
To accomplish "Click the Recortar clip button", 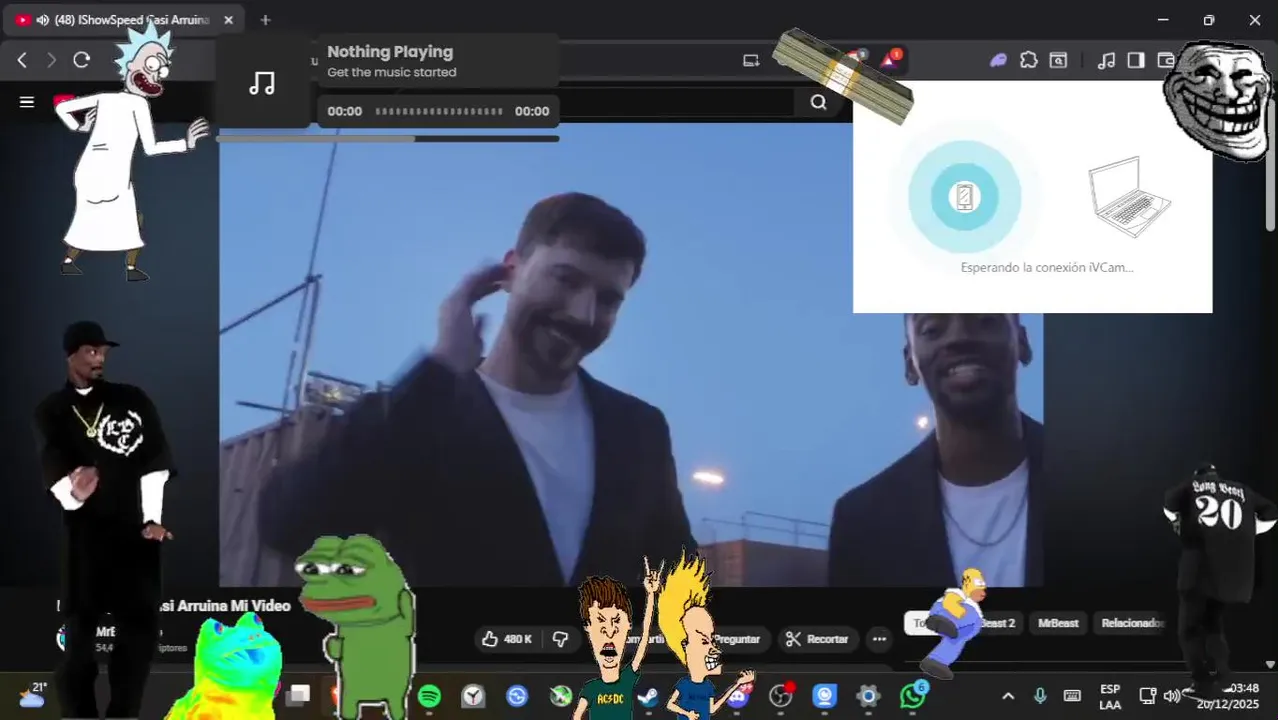I will [817, 639].
